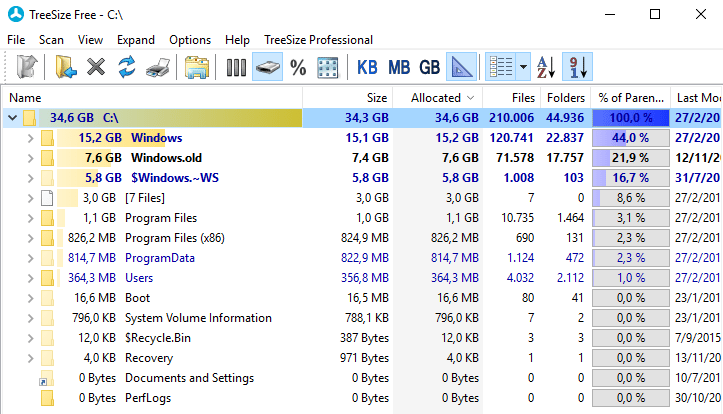Expand the Users folder node

[x=30, y=278]
